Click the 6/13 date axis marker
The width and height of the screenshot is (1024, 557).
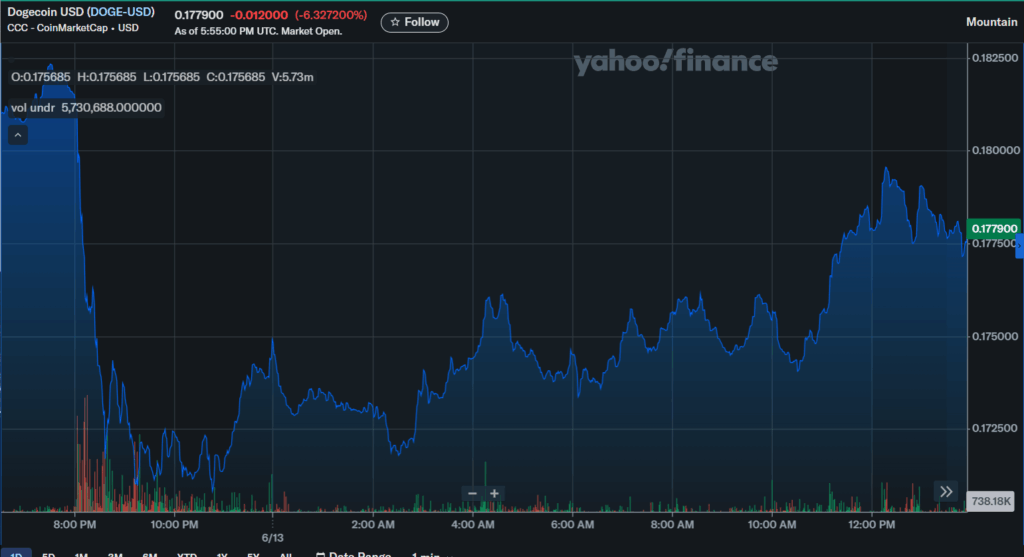pos(272,537)
